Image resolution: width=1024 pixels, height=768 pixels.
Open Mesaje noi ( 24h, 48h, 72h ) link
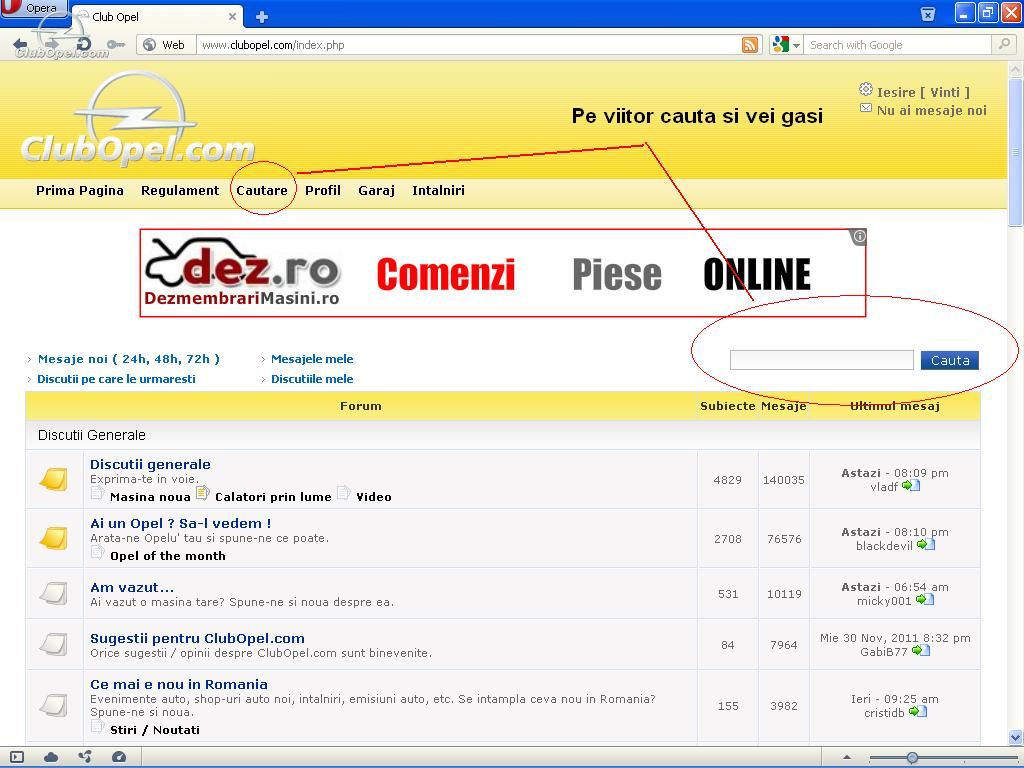pyautogui.click(x=129, y=359)
